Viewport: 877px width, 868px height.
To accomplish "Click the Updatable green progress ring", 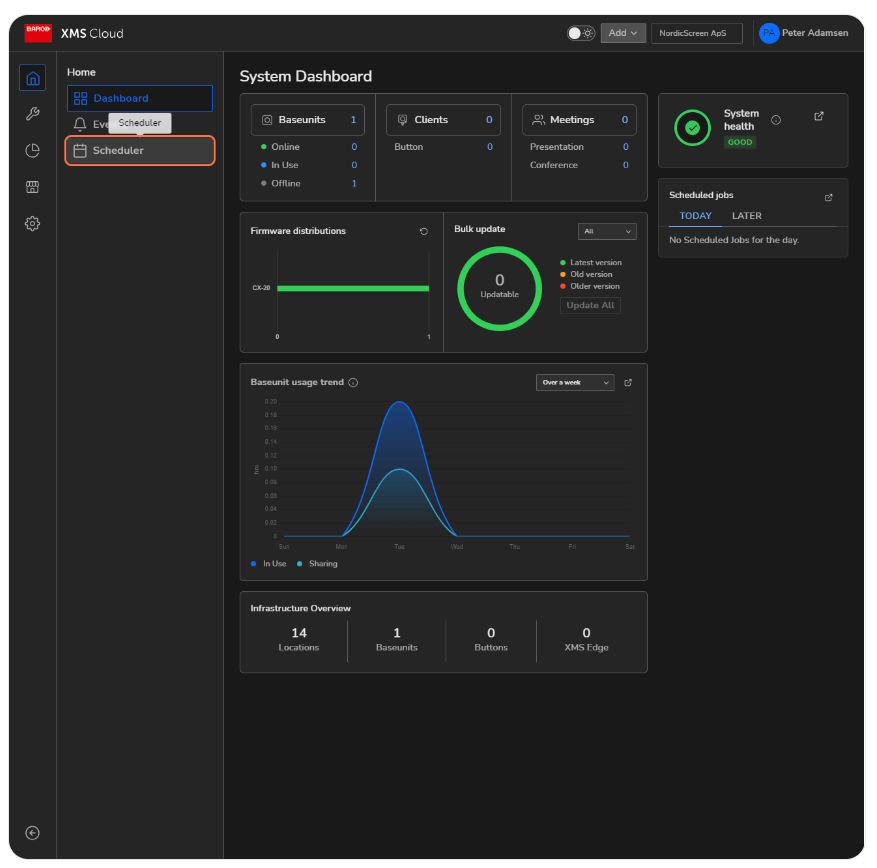I will [x=499, y=289].
